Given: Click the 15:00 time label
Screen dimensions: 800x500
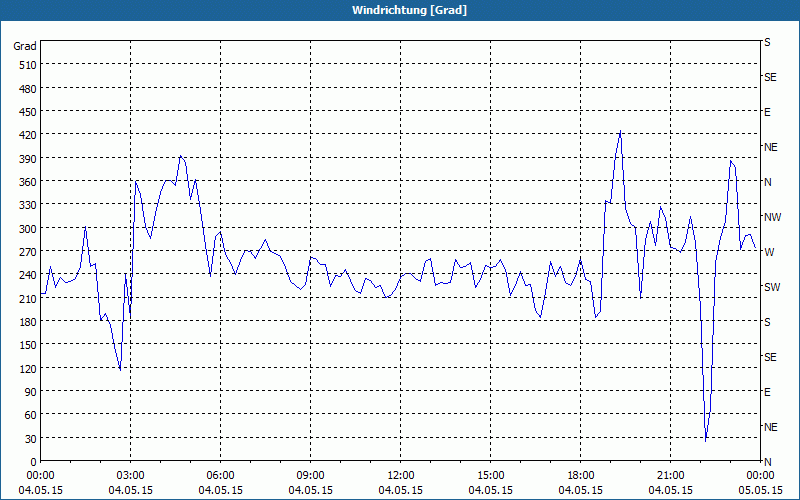Looking at the screenshot, I should click(491, 476).
